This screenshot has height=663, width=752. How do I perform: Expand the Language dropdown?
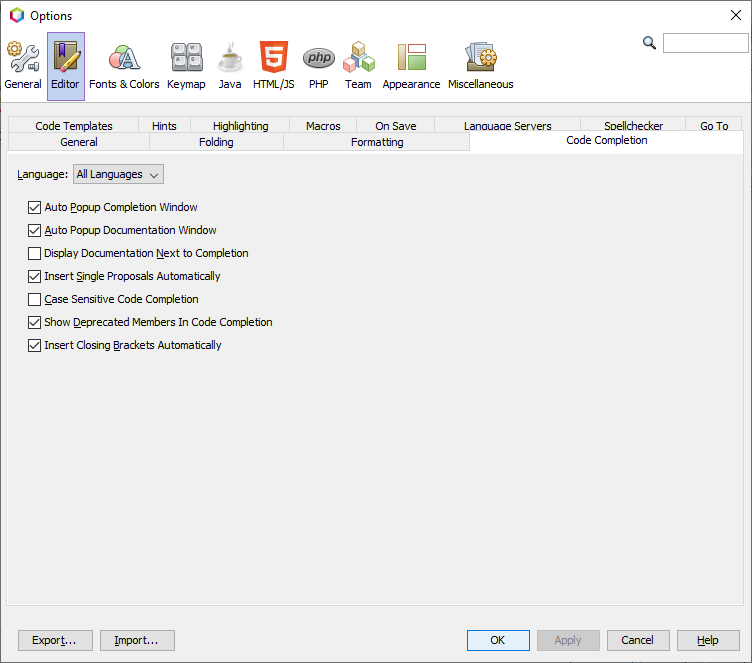click(118, 175)
